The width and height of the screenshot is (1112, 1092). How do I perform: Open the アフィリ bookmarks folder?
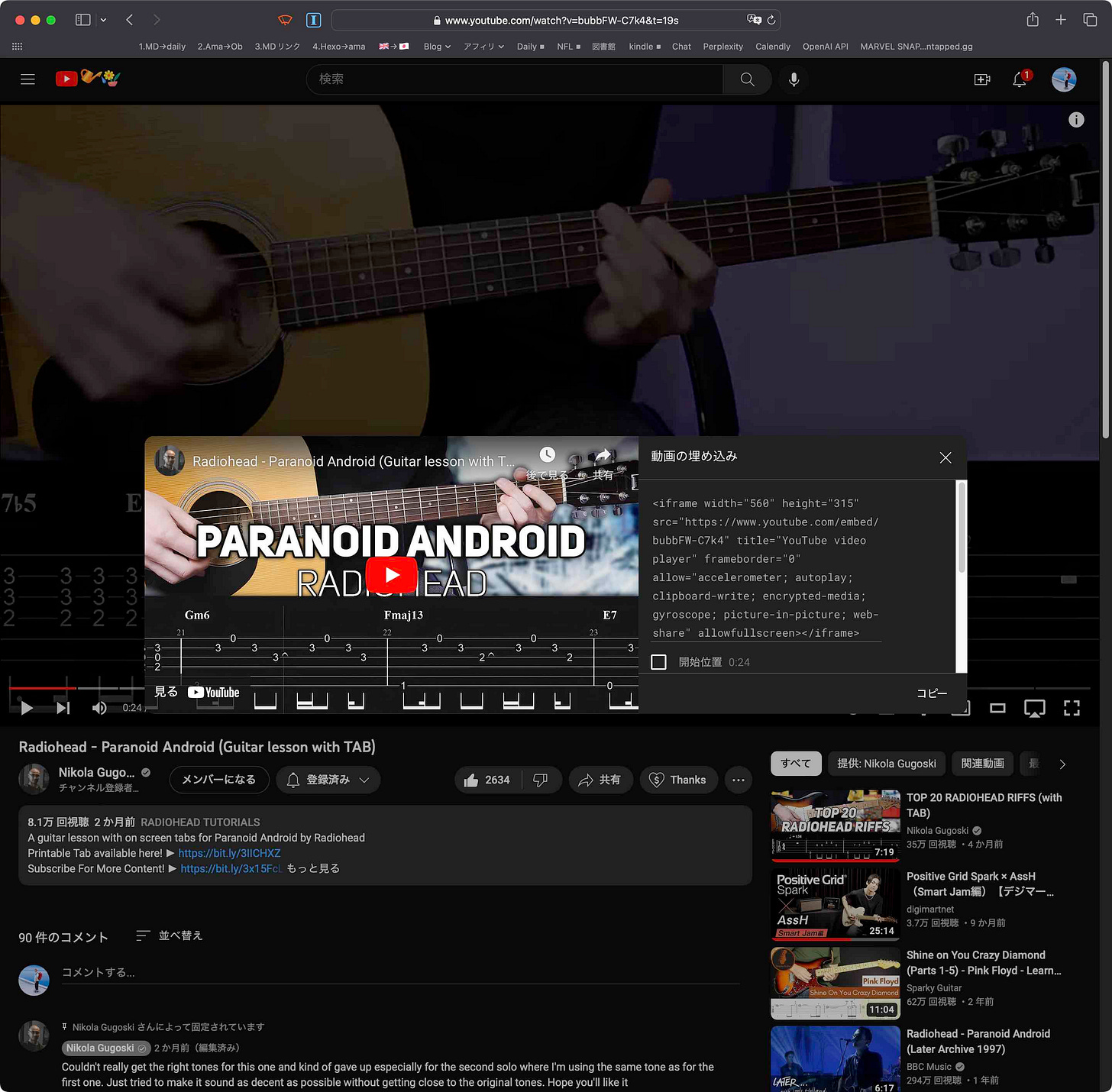coord(483,47)
